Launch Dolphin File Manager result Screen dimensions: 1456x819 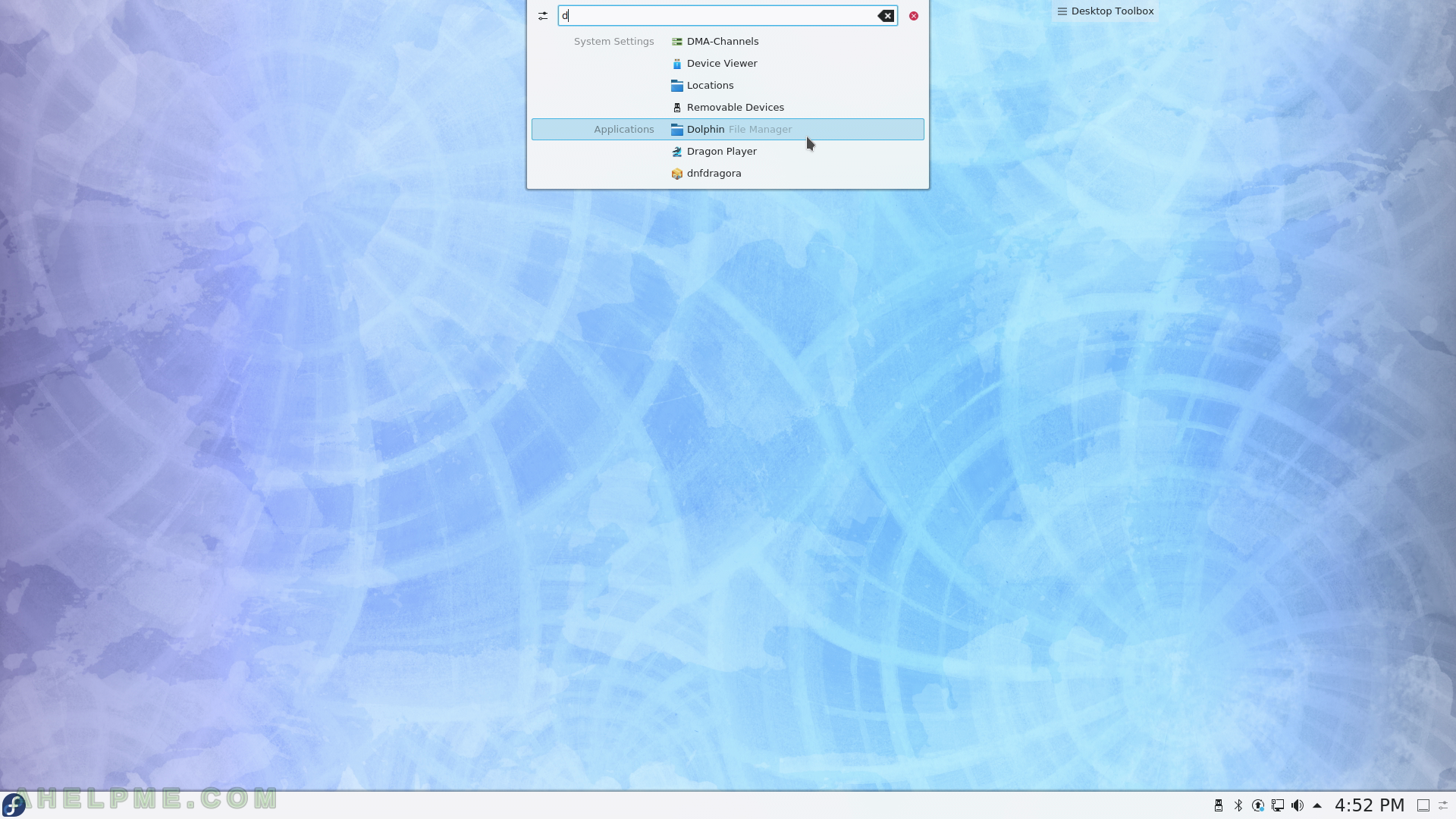(728, 130)
